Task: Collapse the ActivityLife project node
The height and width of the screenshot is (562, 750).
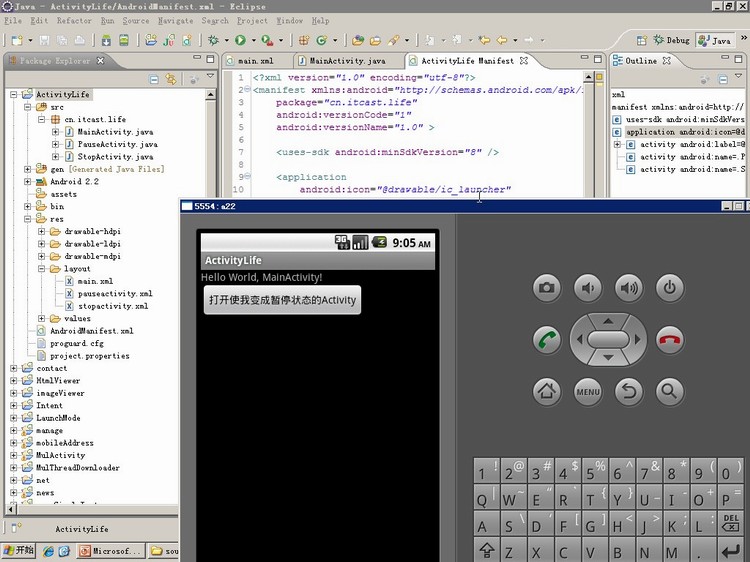Action: (14, 95)
